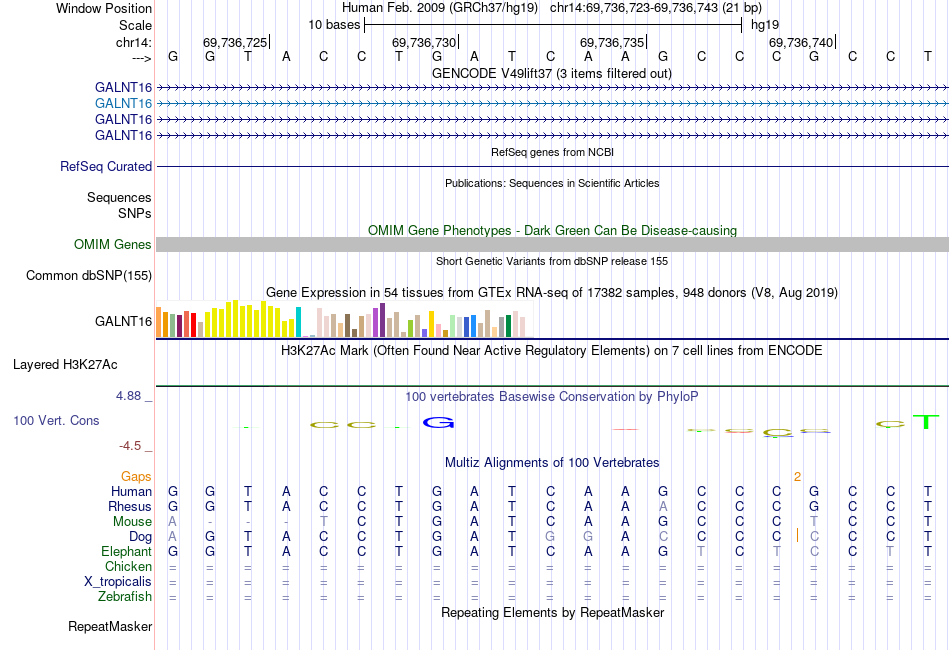Click the GTEx Gene Expression track title
This screenshot has height=650, width=950.
coord(552,293)
